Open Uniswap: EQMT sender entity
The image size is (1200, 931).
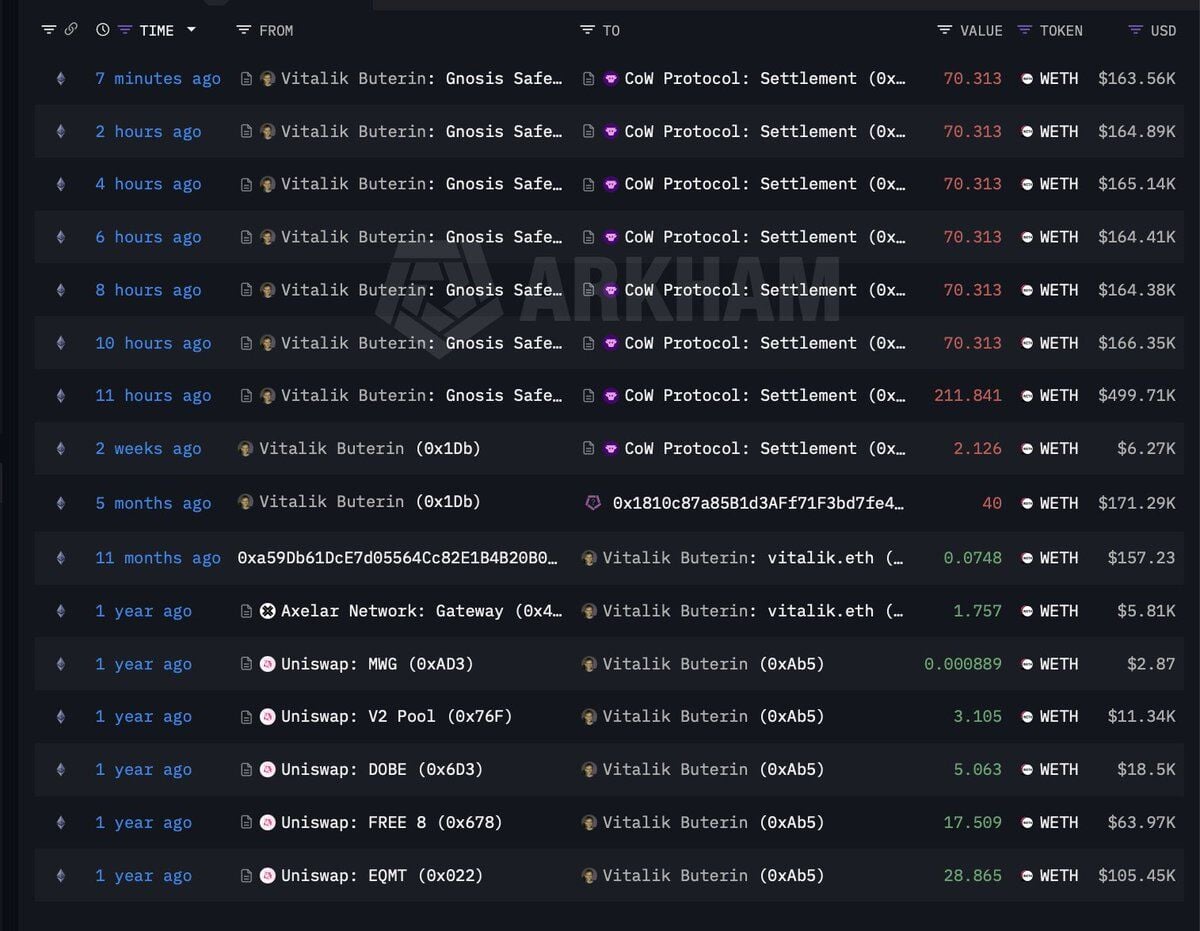(x=381, y=875)
